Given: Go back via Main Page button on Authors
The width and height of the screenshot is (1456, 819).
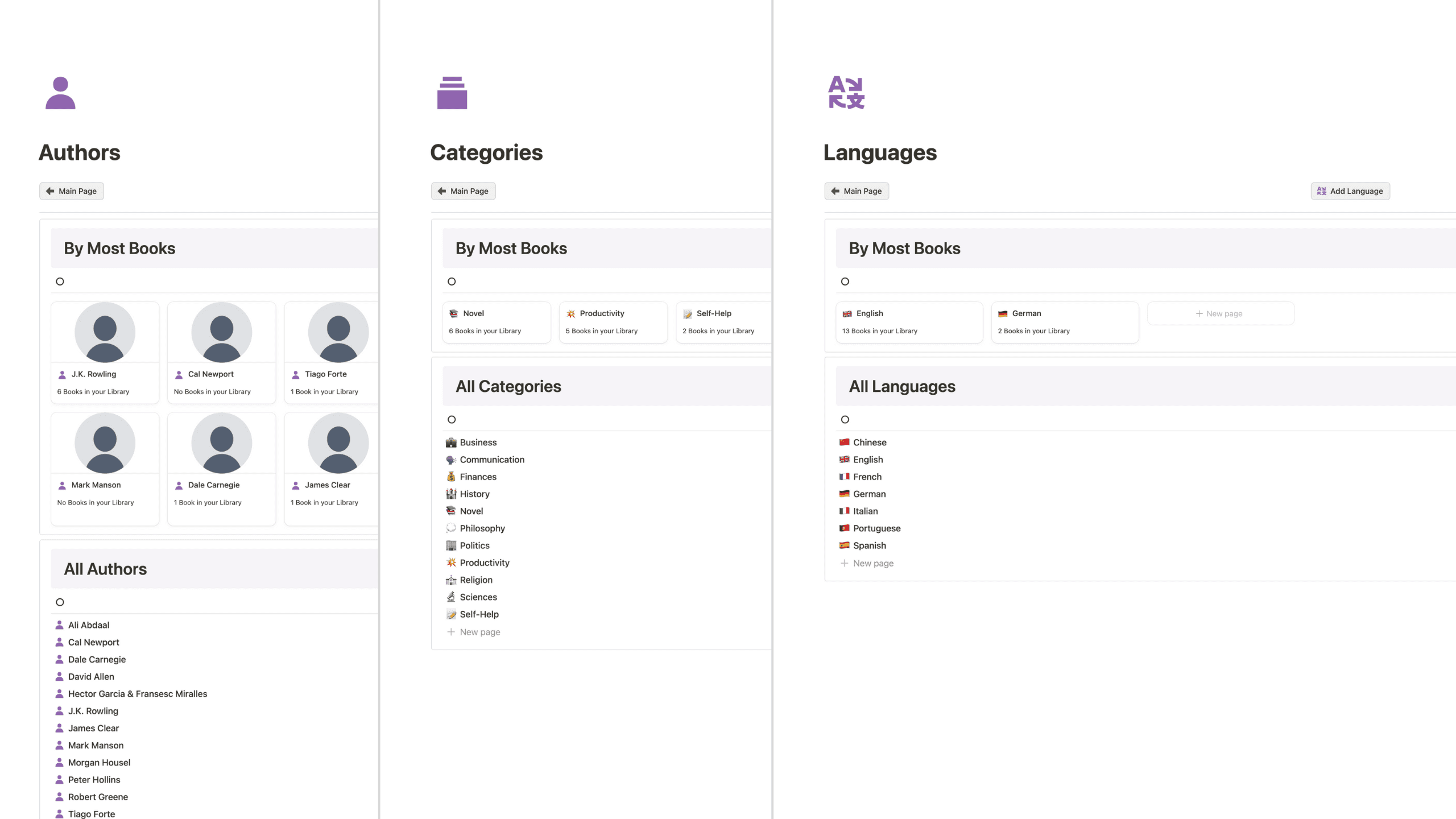Looking at the screenshot, I should (72, 191).
